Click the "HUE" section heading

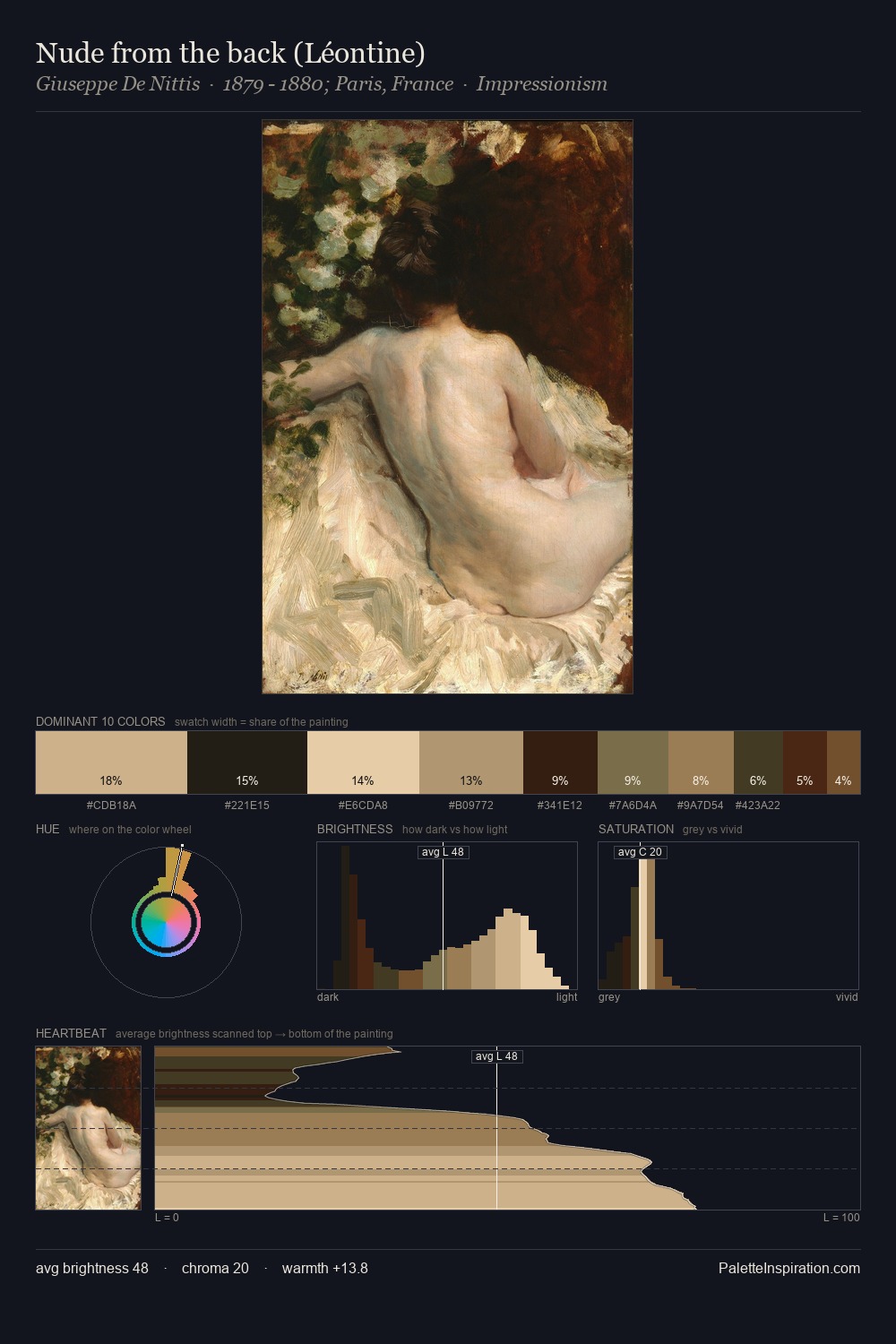47,829
